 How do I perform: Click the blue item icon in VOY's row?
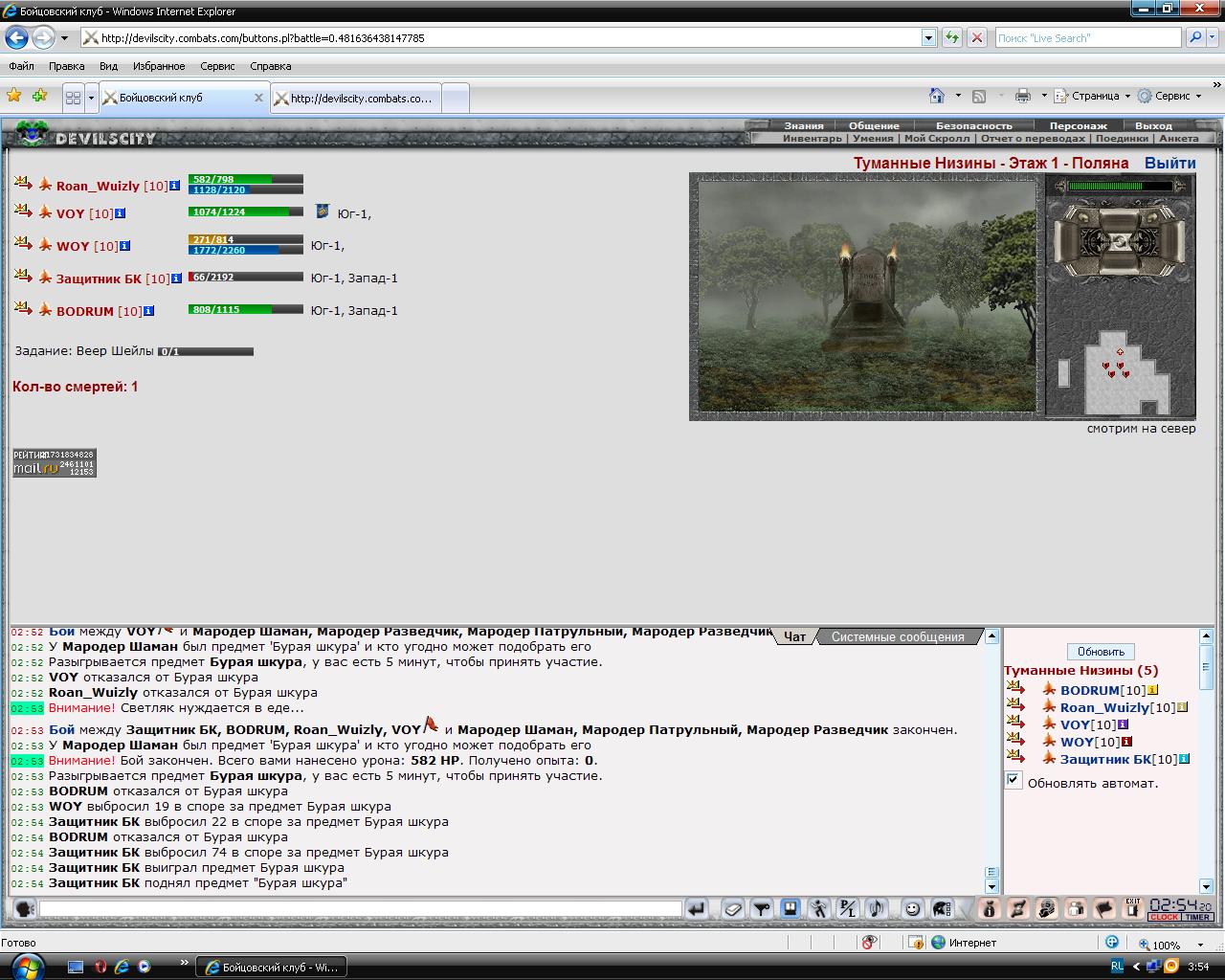[x=323, y=212]
